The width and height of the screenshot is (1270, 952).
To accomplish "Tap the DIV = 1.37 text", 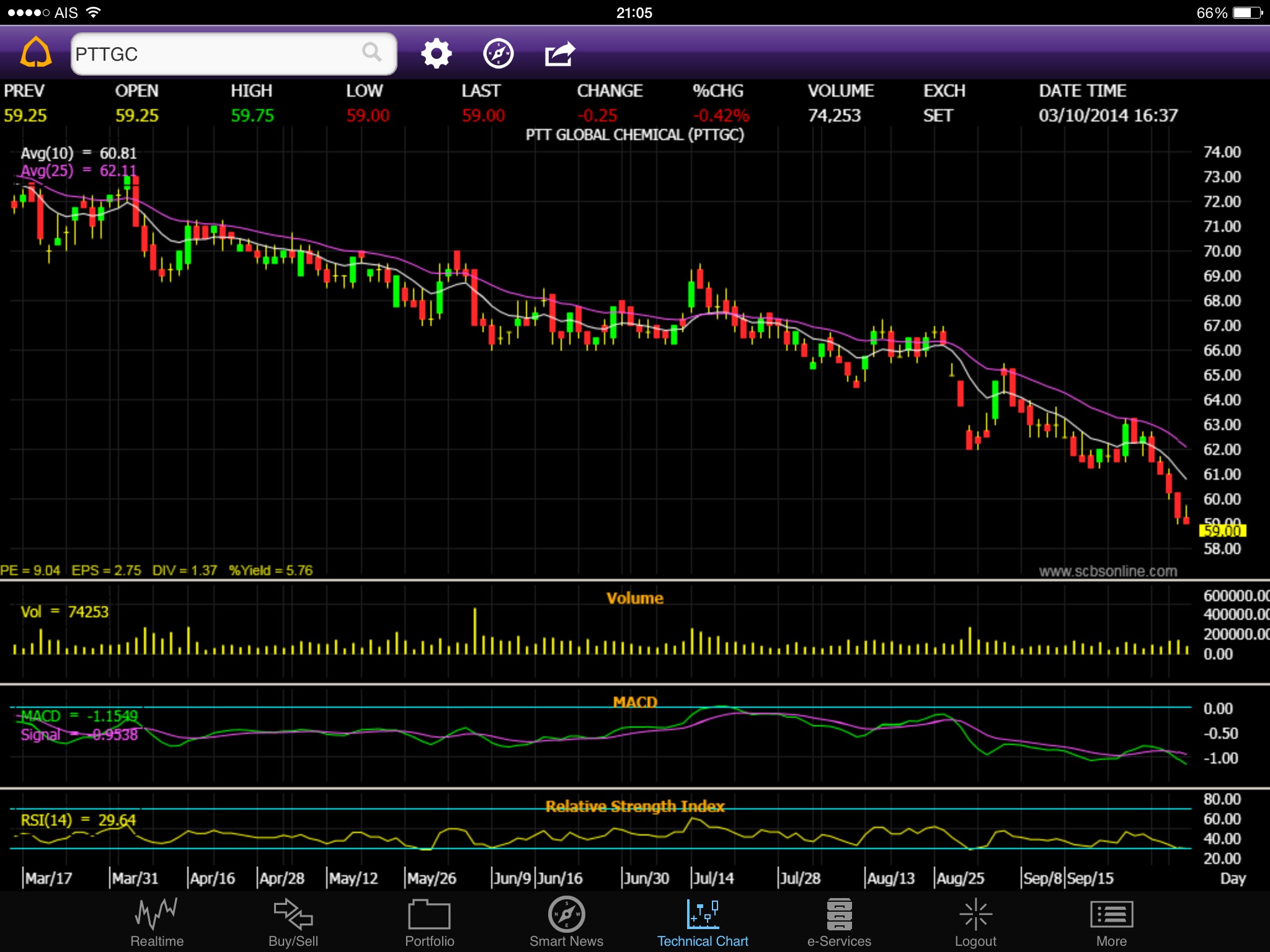I will (185, 570).
